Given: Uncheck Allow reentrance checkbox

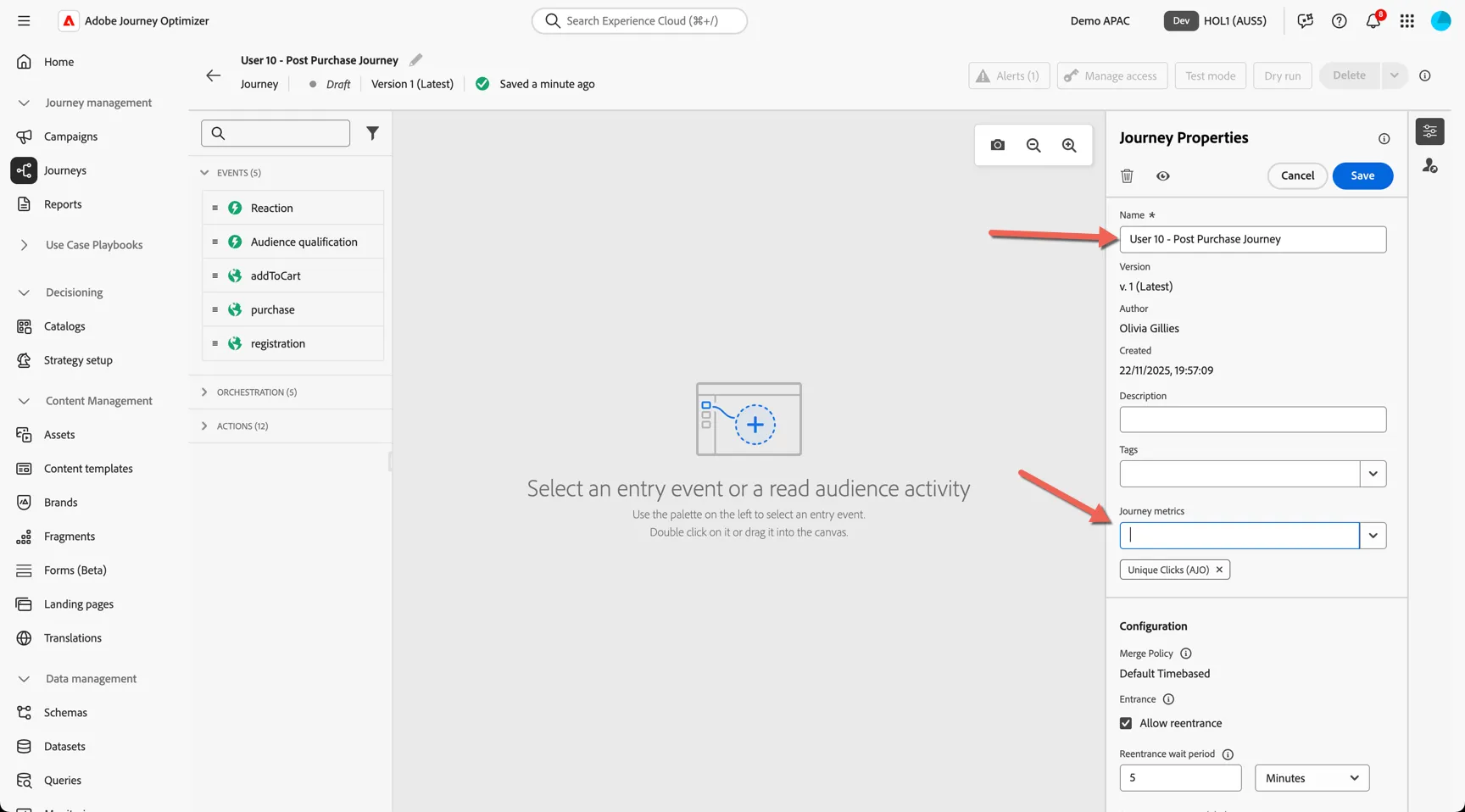Looking at the screenshot, I should tap(1126, 723).
